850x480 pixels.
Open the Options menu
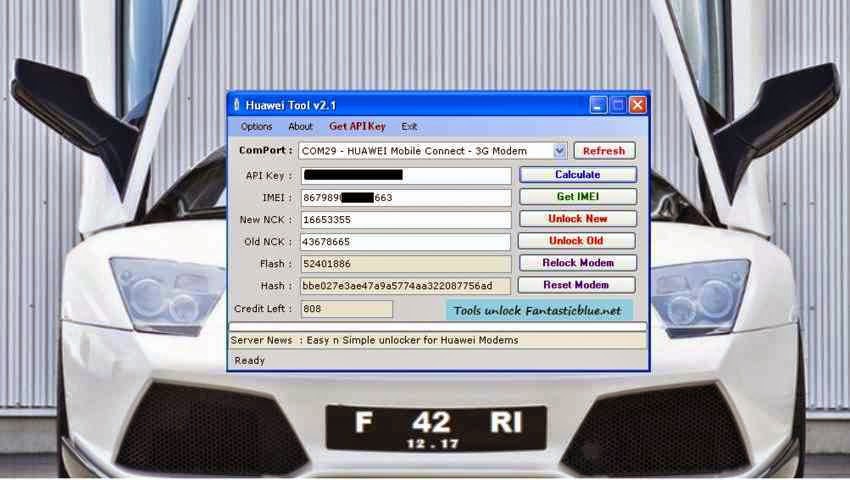[256, 126]
